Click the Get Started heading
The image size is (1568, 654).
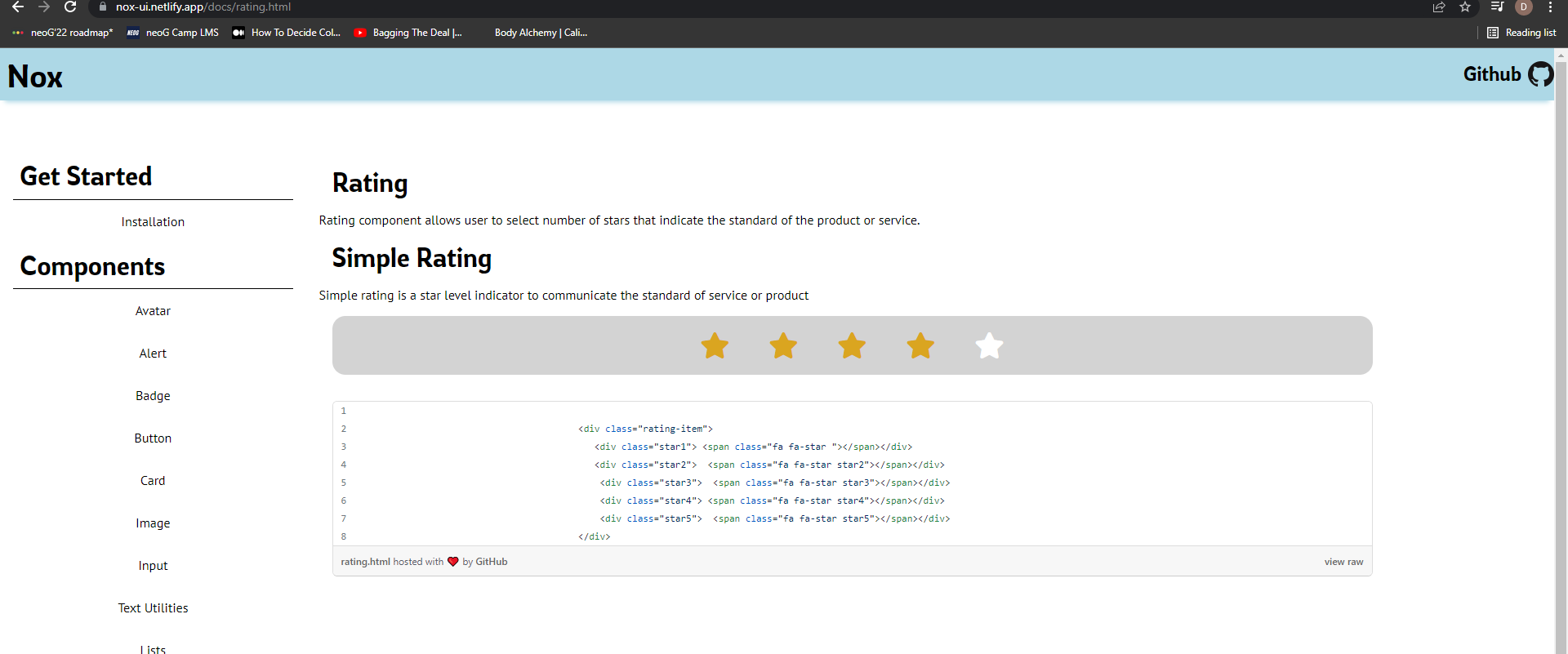86,176
